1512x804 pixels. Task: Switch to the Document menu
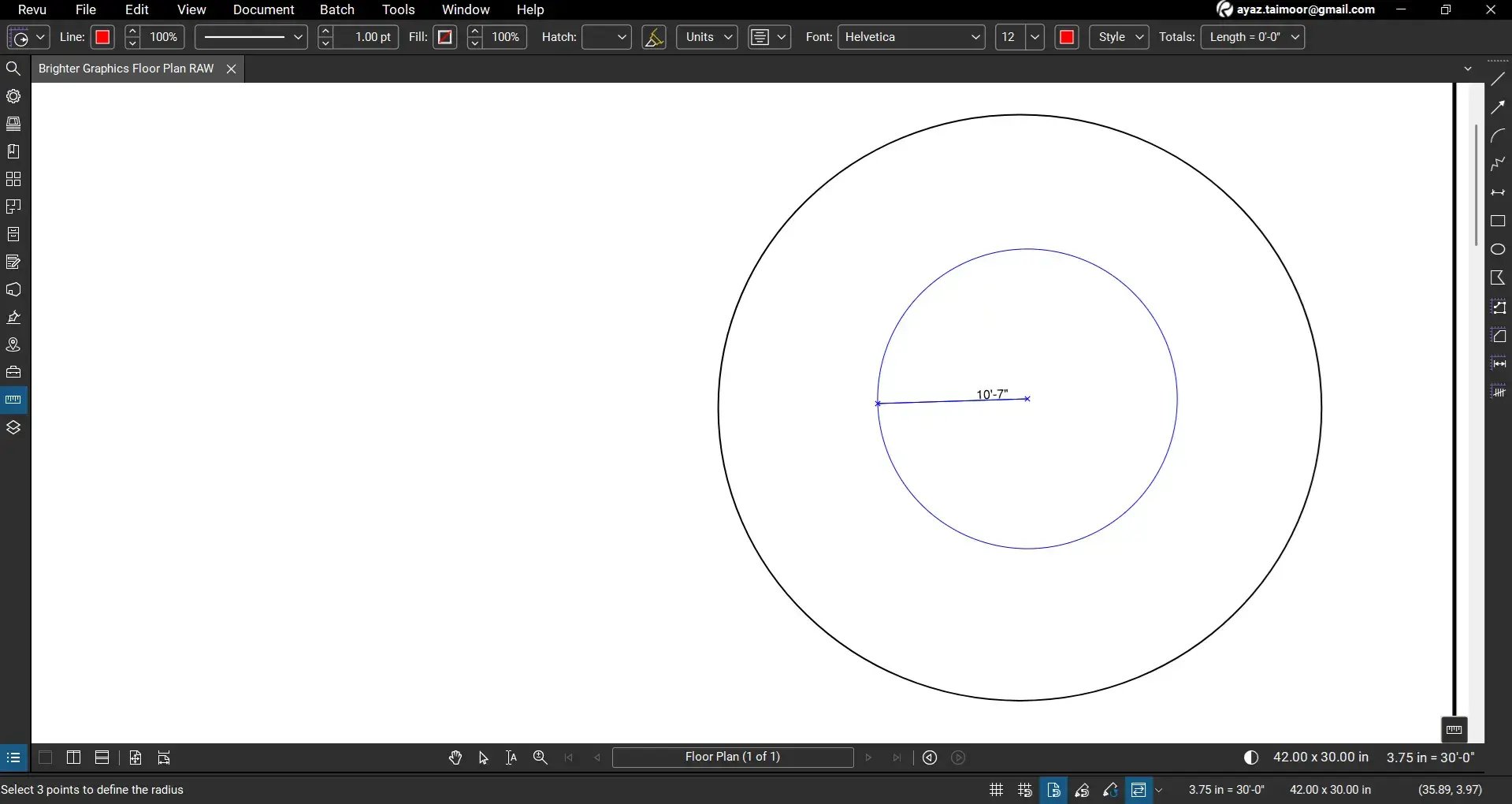(263, 9)
